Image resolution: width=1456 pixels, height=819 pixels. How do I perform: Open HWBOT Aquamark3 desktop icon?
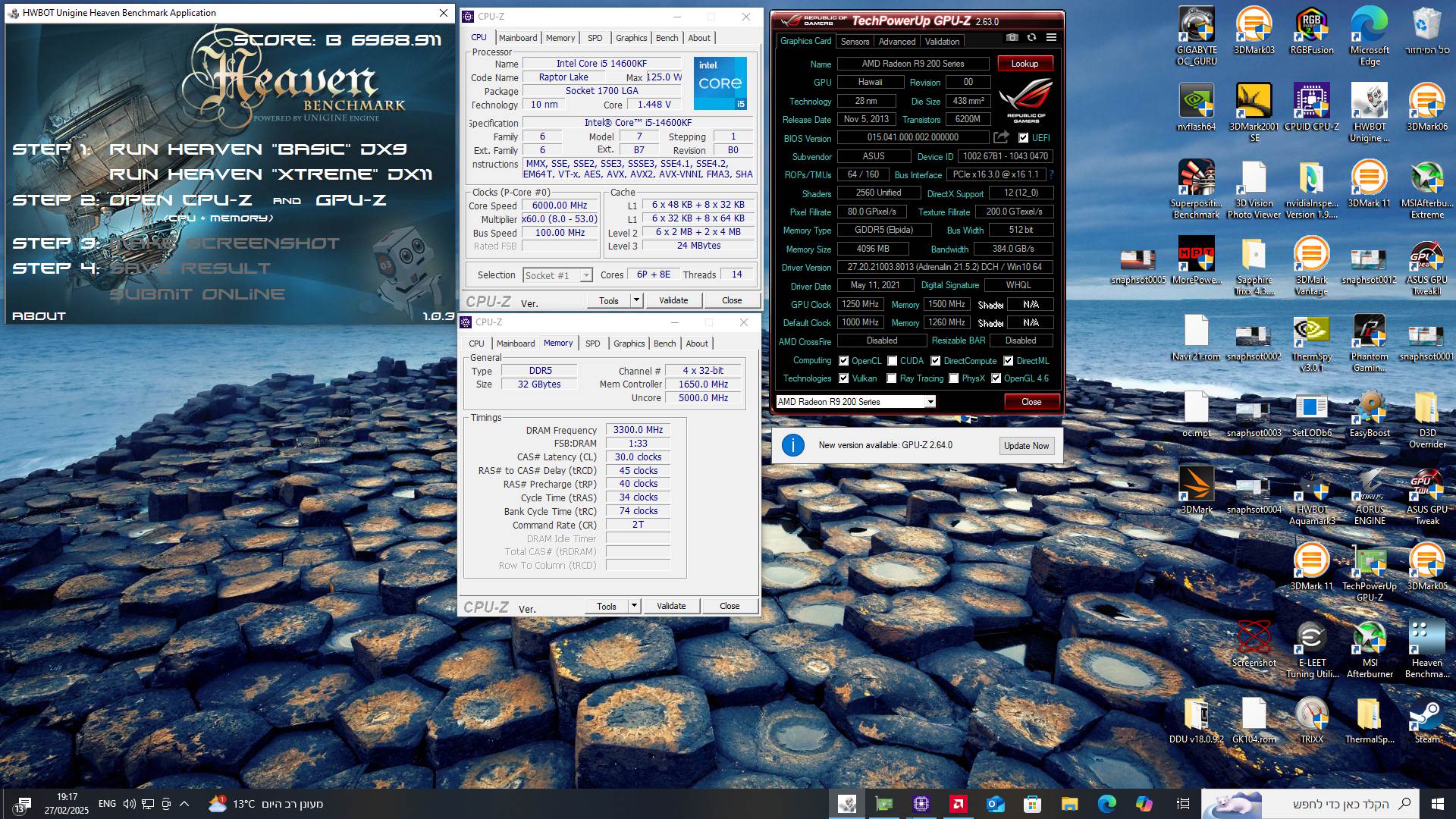(x=1312, y=495)
